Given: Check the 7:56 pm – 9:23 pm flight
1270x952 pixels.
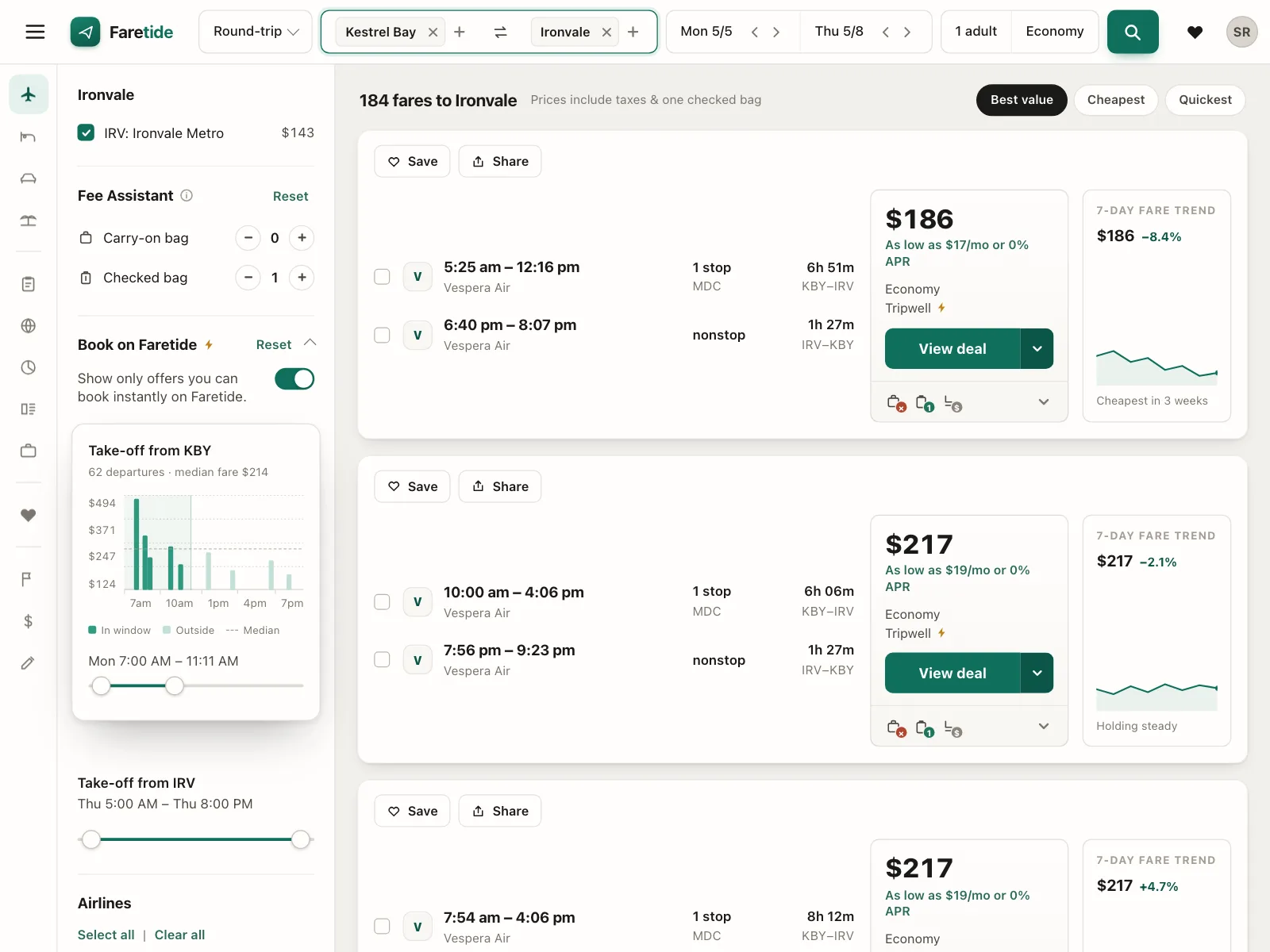Looking at the screenshot, I should tap(382, 659).
